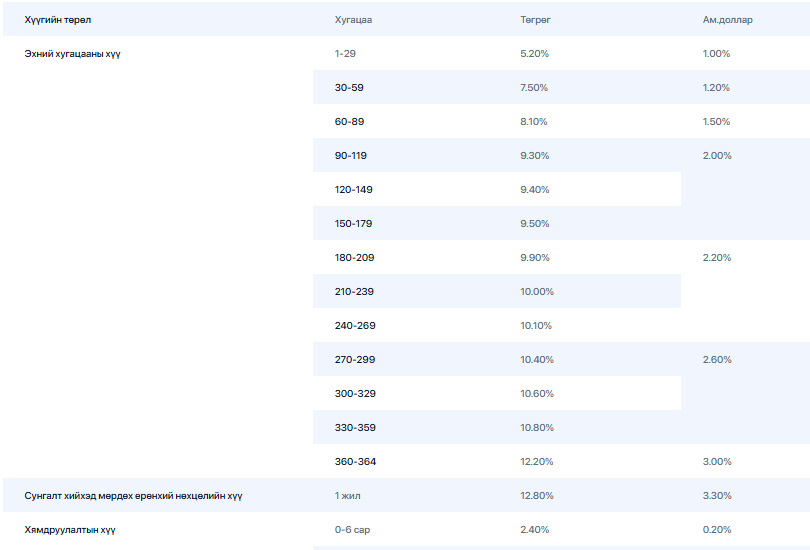The height and width of the screenshot is (550, 810).
Task: Click the 7.50% tugrik rate
Action: [x=534, y=87]
